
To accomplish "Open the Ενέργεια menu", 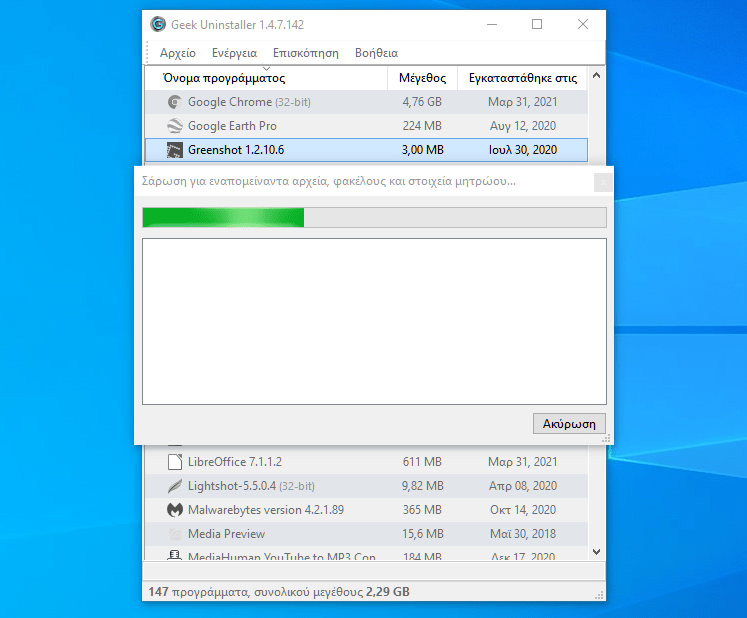I will click(234, 53).
